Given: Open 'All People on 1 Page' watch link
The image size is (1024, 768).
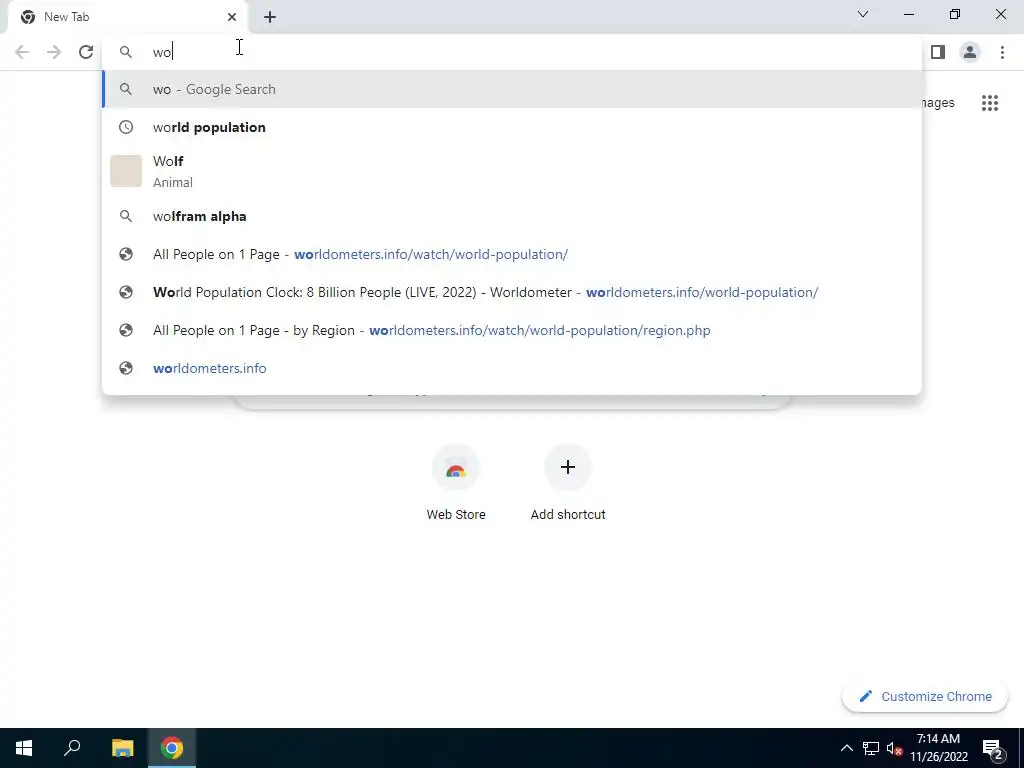Looking at the screenshot, I should coord(512,254).
